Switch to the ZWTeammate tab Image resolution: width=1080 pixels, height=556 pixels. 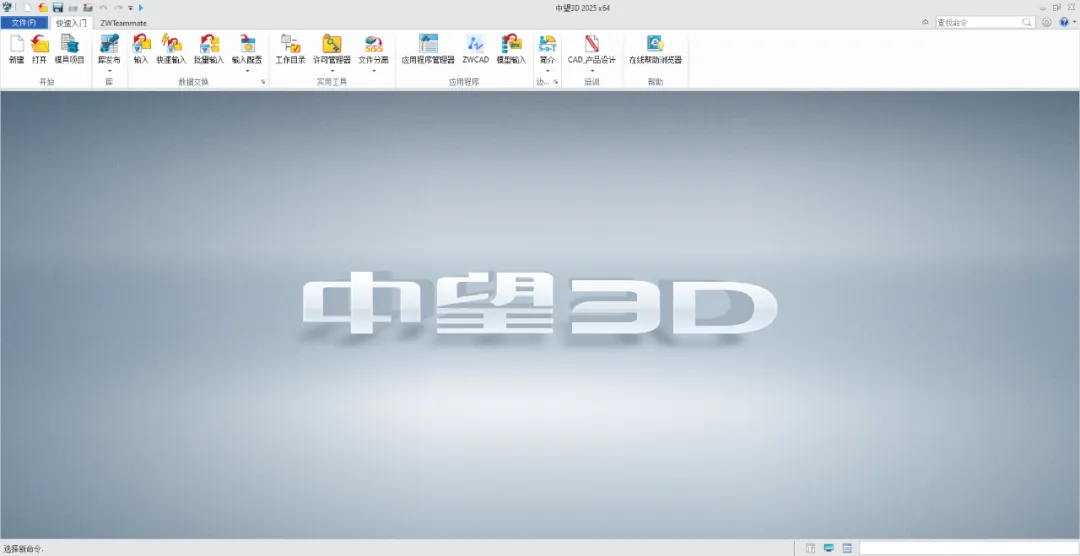pos(123,23)
